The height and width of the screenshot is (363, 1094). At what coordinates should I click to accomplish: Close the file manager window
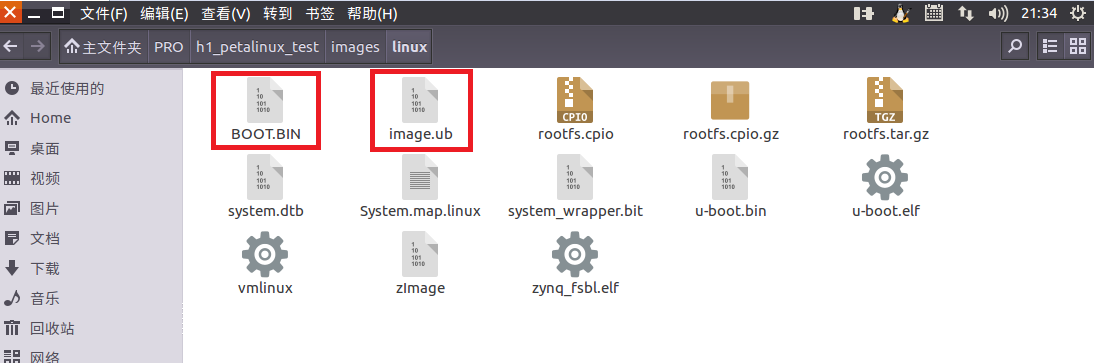[11, 12]
